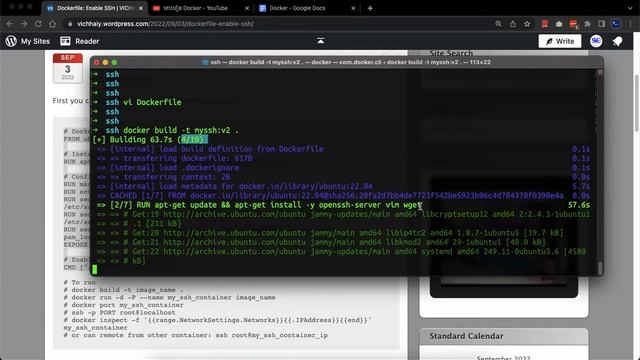Bookmark this page with the star icon
640x360 pixels.
tap(527, 24)
